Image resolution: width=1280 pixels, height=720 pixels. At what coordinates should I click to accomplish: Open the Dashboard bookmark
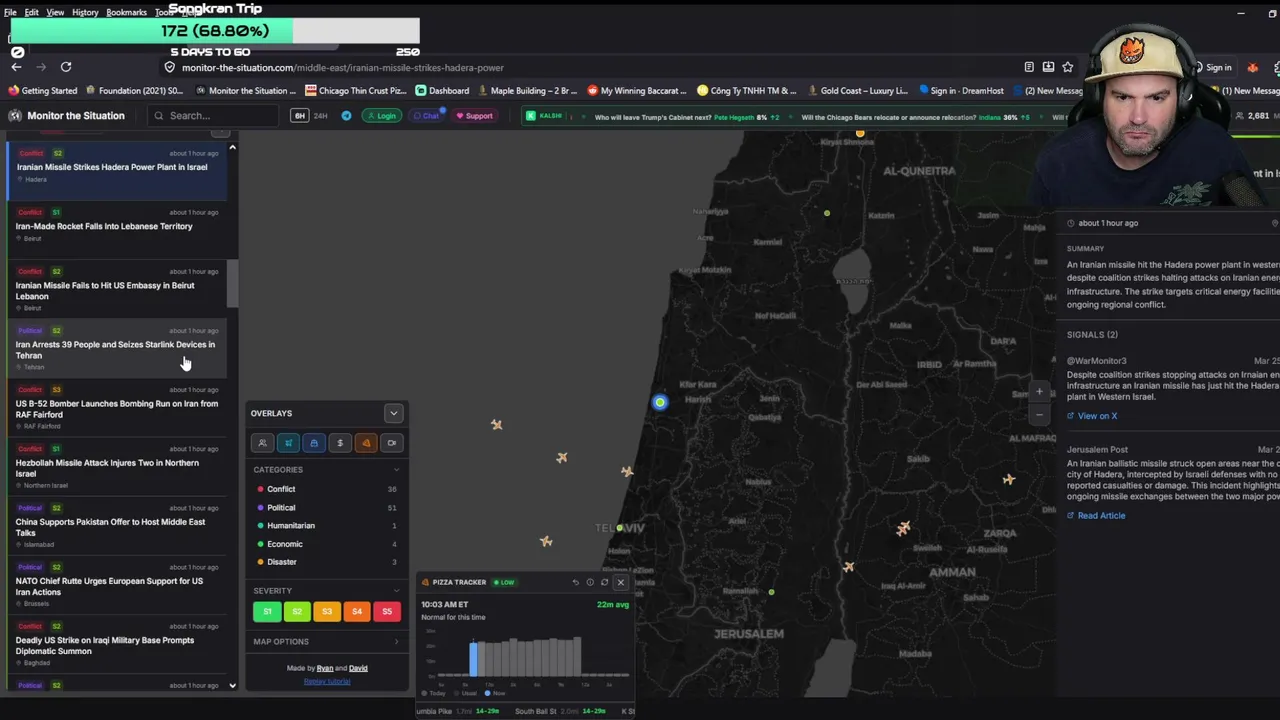(442, 91)
